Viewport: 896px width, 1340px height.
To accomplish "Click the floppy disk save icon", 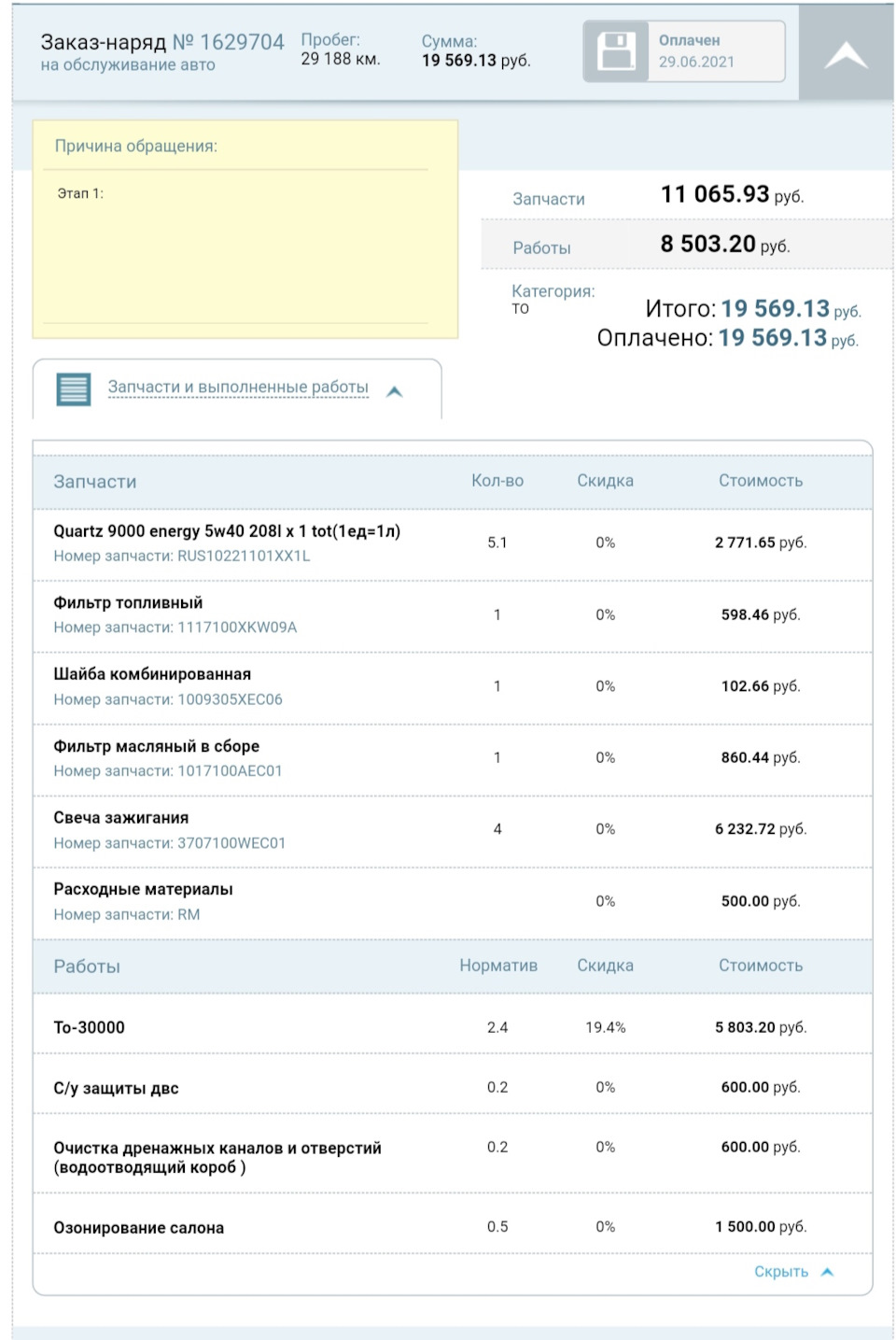I will tap(616, 51).
